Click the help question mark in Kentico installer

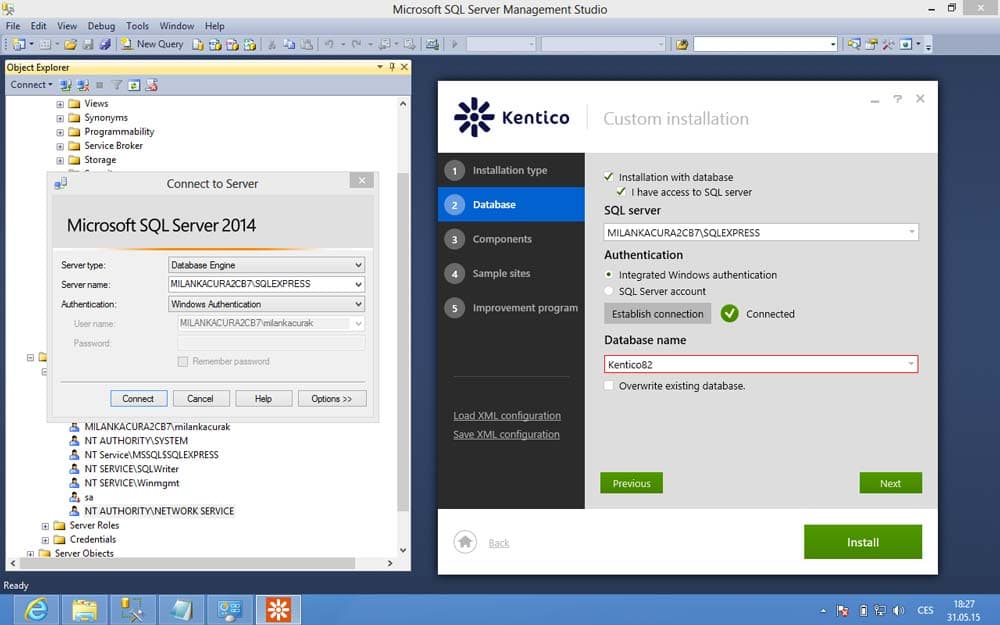[x=897, y=99]
